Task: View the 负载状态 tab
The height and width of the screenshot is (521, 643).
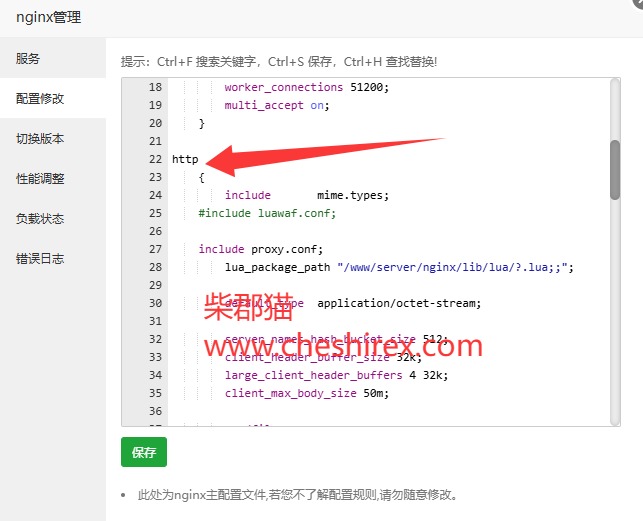Action: [52, 219]
